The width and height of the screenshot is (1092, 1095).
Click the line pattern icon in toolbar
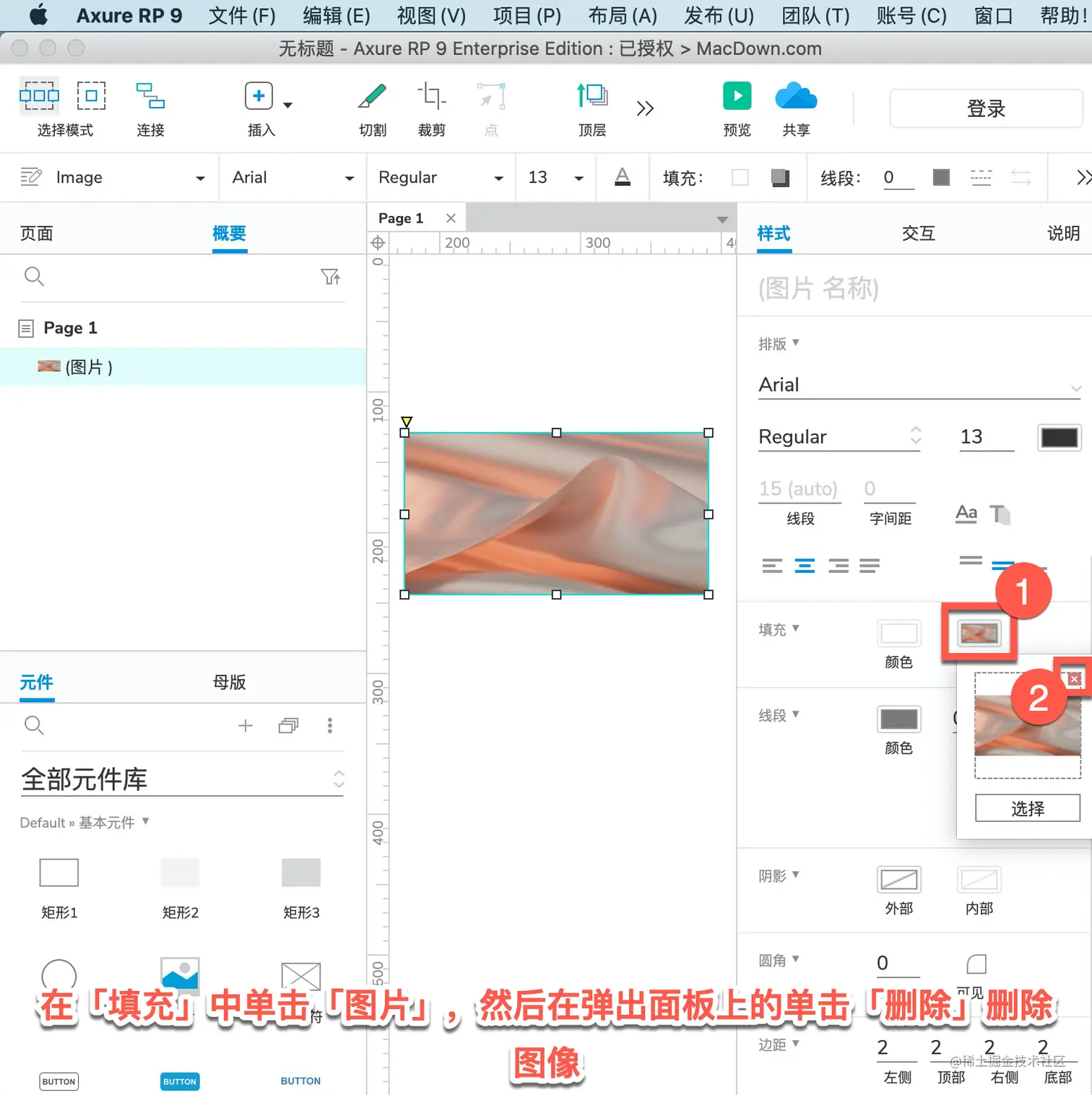[x=981, y=177]
